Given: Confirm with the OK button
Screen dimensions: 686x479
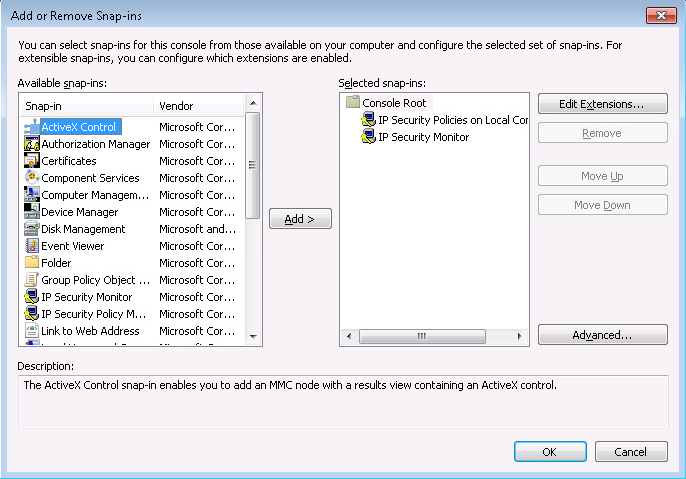Looking at the screenshot, I should (549, 452).
